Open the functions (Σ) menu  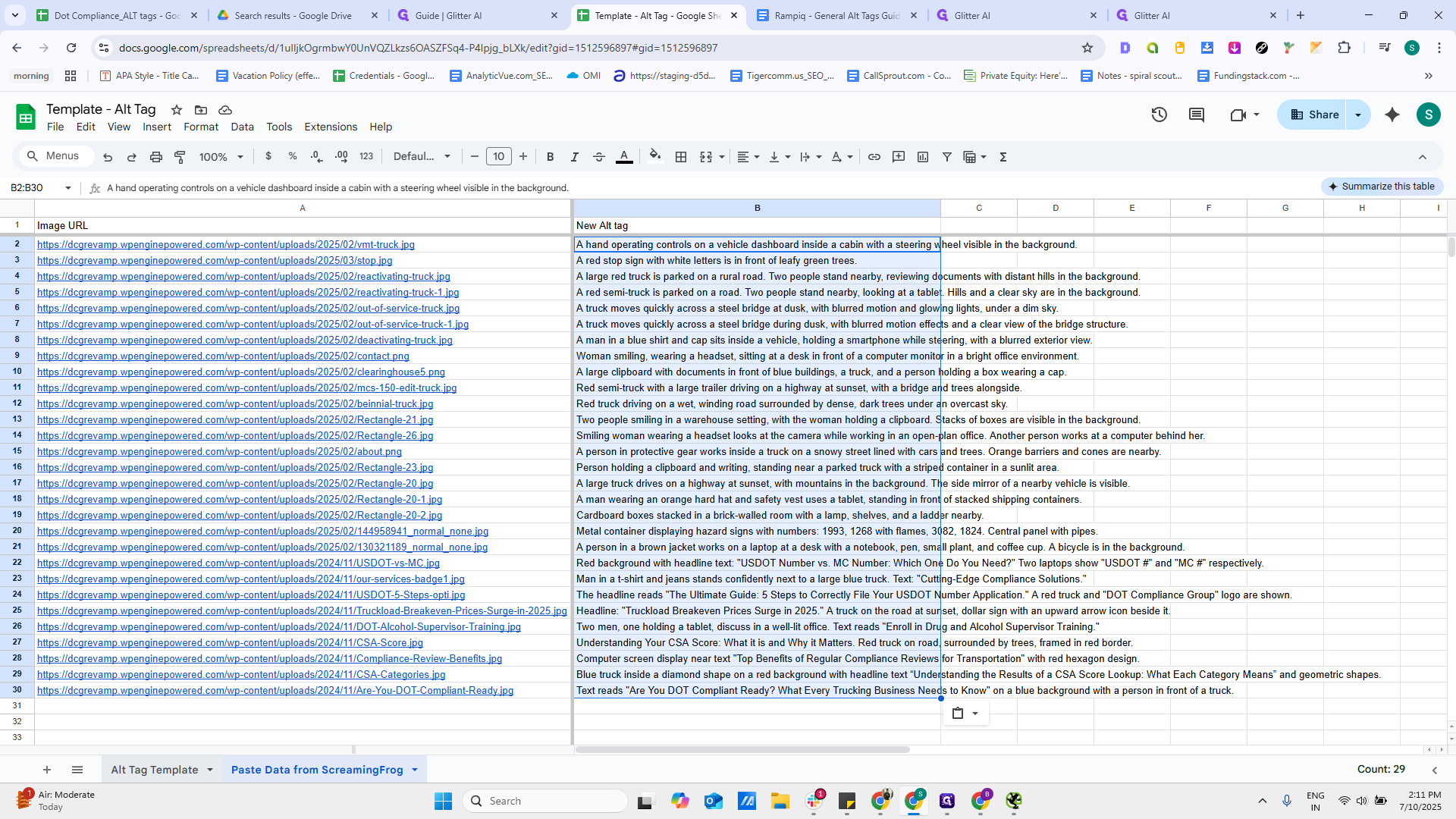(x=1003, y=156)
